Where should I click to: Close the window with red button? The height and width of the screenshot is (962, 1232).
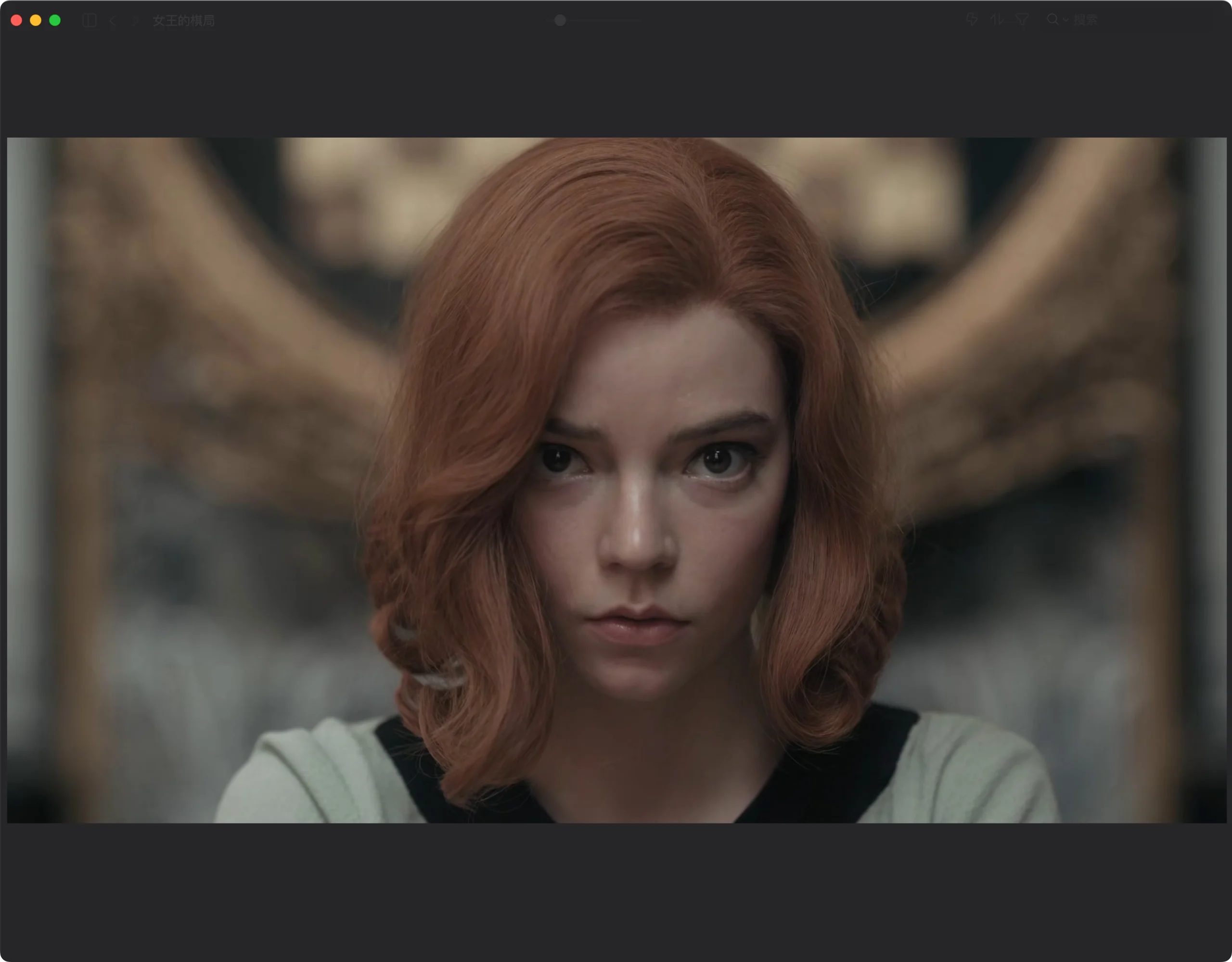click(x=16, y=20)
